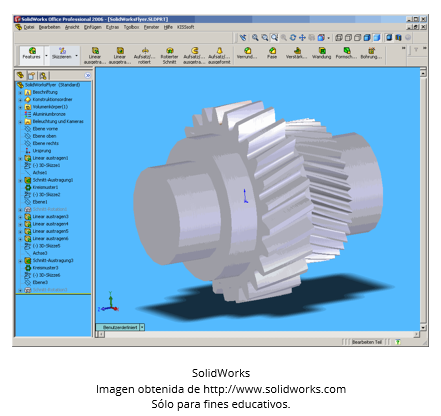Select Aluminiumbronze material in tree
This screenshot has width=441, height=416.
(x=49, y=114)
